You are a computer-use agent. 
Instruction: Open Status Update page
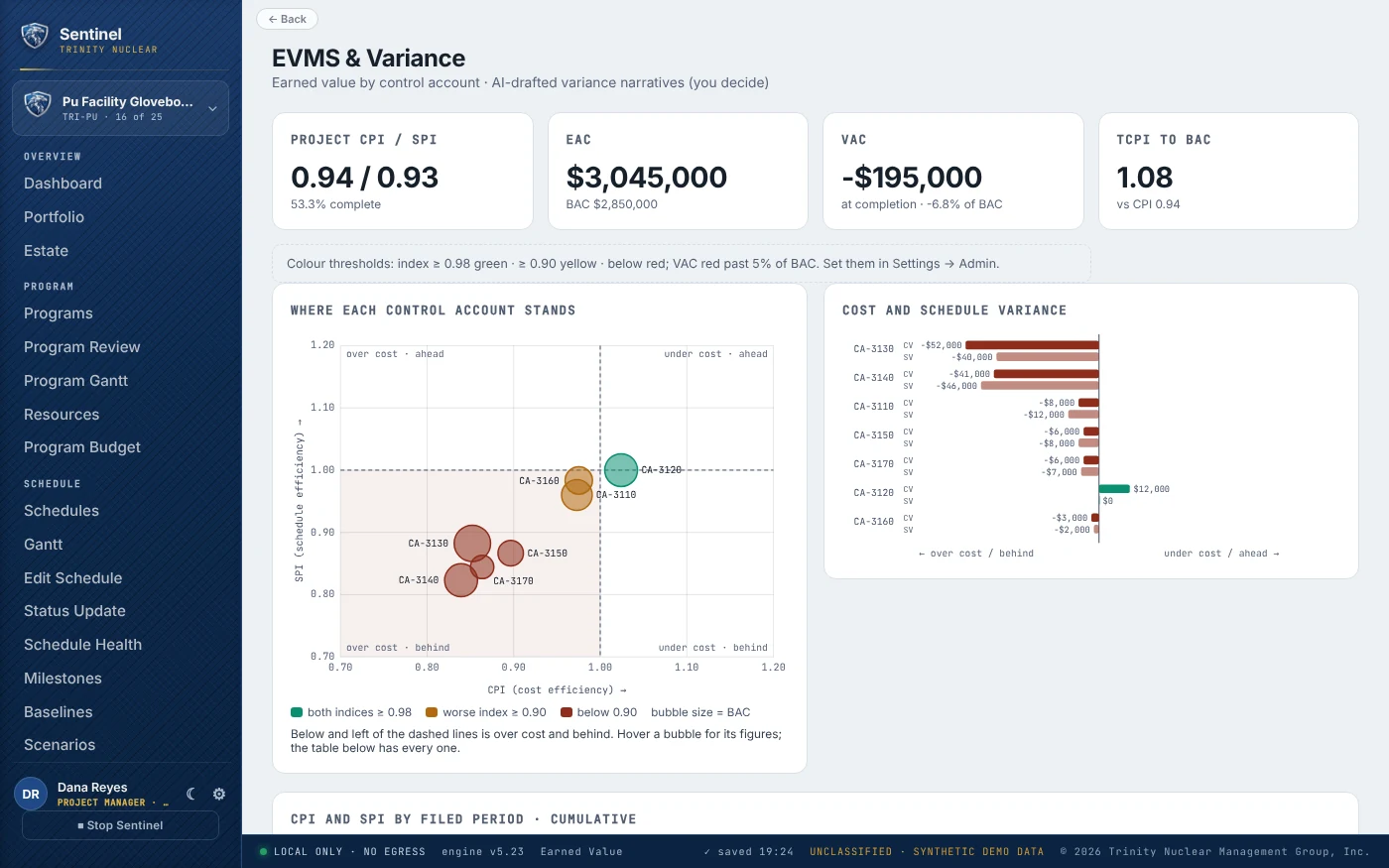pyautogui.click(x=74, y=611)
